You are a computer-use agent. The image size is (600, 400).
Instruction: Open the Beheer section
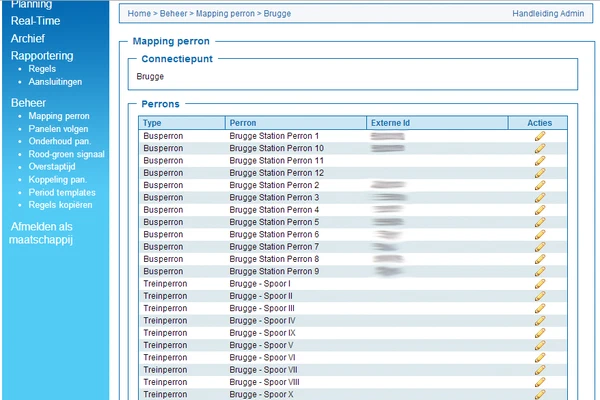pos(28,103)
